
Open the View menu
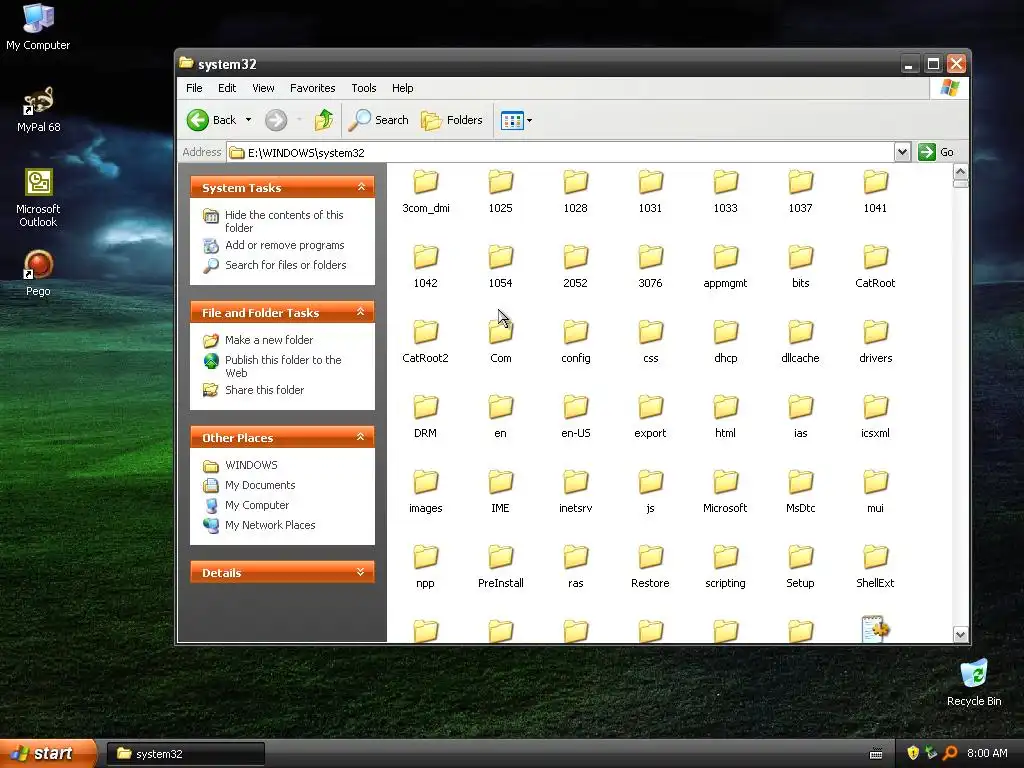tap(263, 88)
